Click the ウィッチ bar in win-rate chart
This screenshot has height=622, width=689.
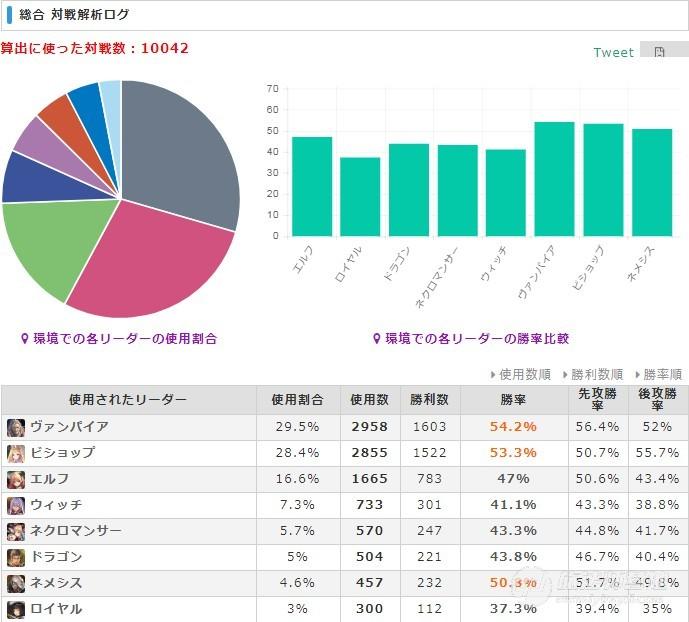506,193
